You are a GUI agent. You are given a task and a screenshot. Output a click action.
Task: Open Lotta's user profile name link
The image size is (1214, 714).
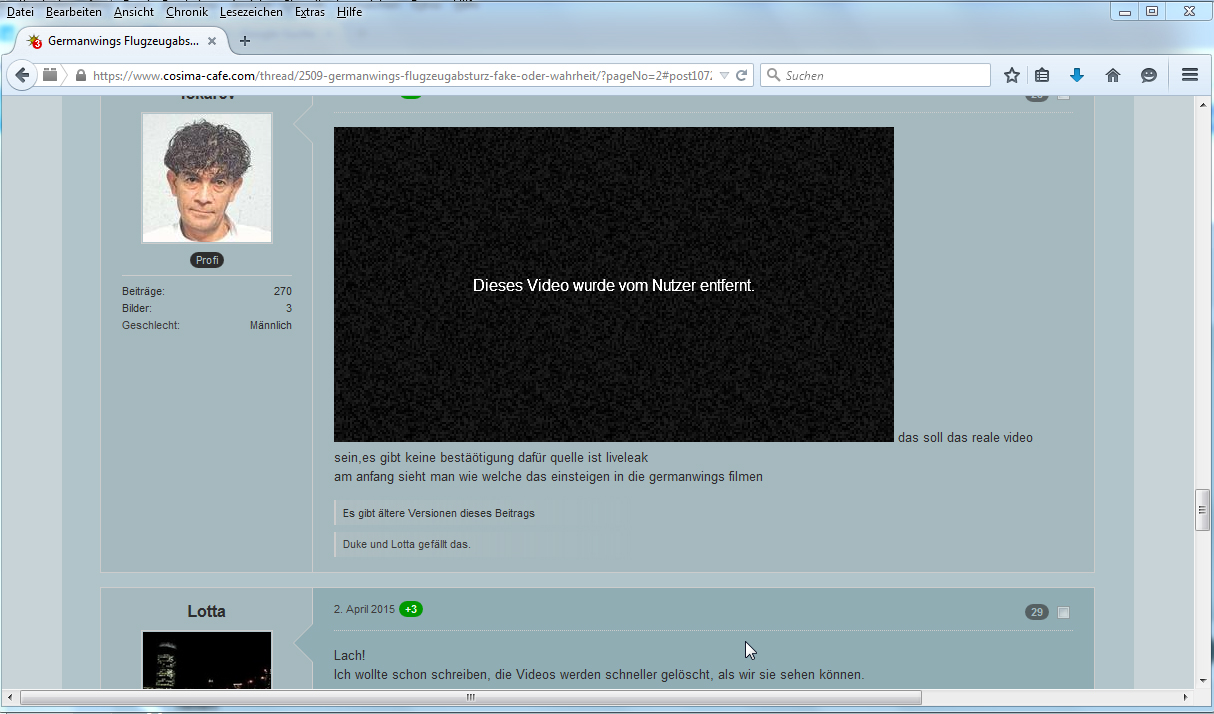(x=206, y=611)
